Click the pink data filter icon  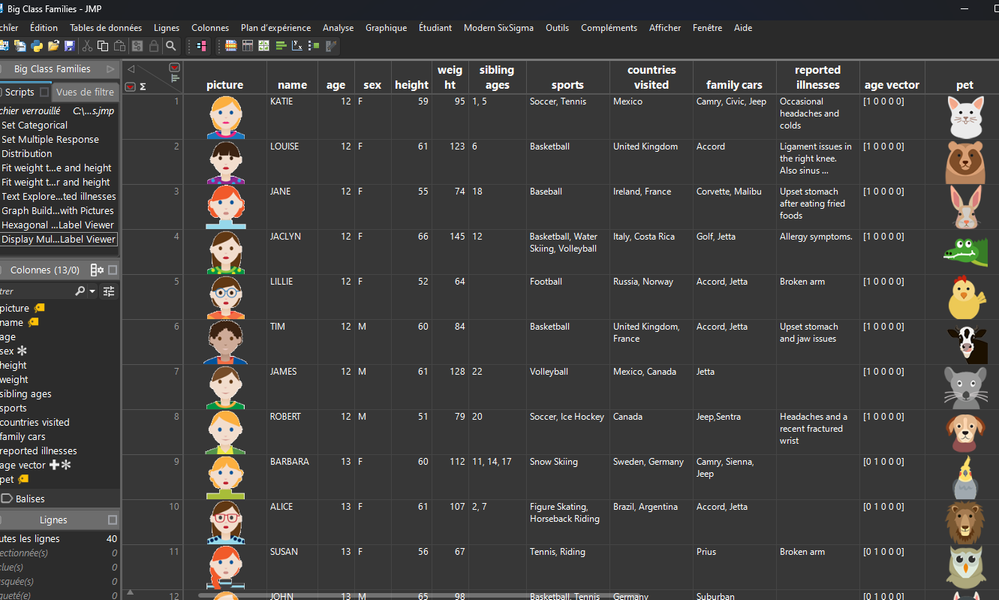202,46
